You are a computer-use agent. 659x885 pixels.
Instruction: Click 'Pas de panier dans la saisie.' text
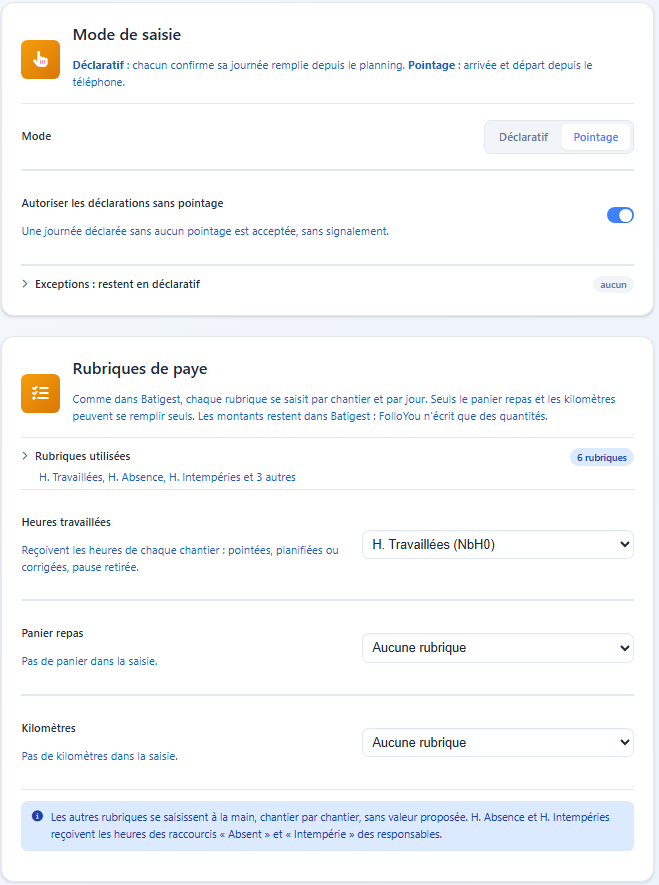(89, 661)
